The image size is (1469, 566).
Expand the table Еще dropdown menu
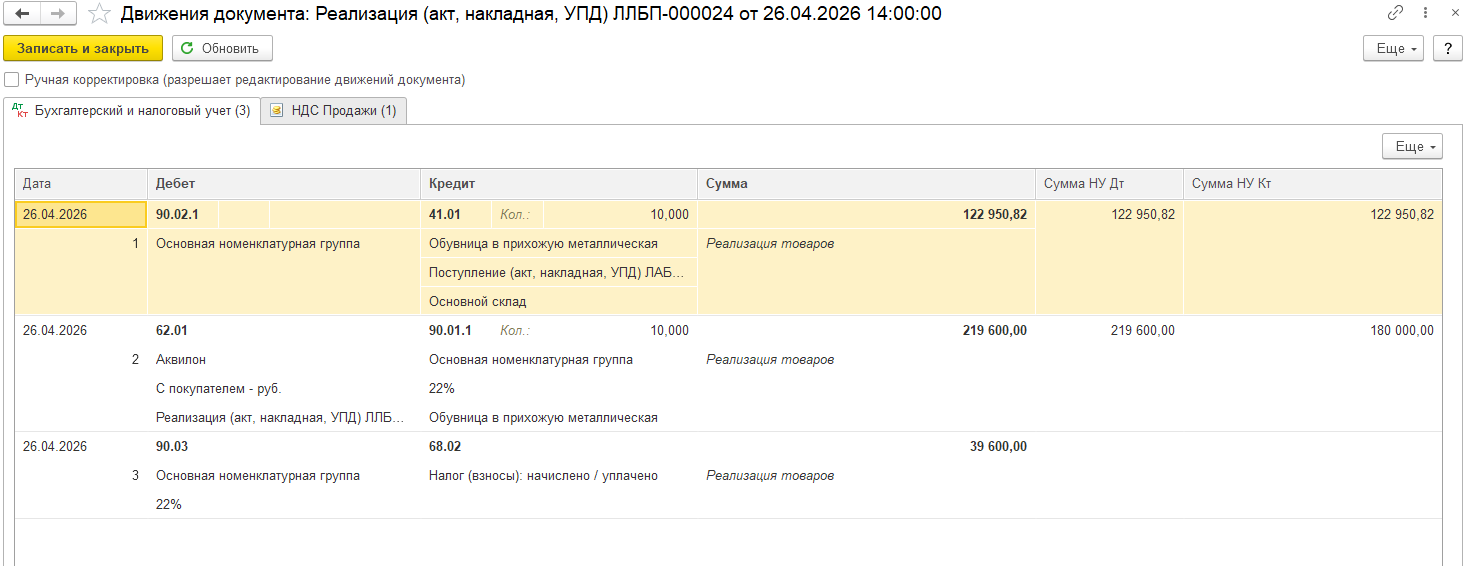click(x=1412, y=146)
